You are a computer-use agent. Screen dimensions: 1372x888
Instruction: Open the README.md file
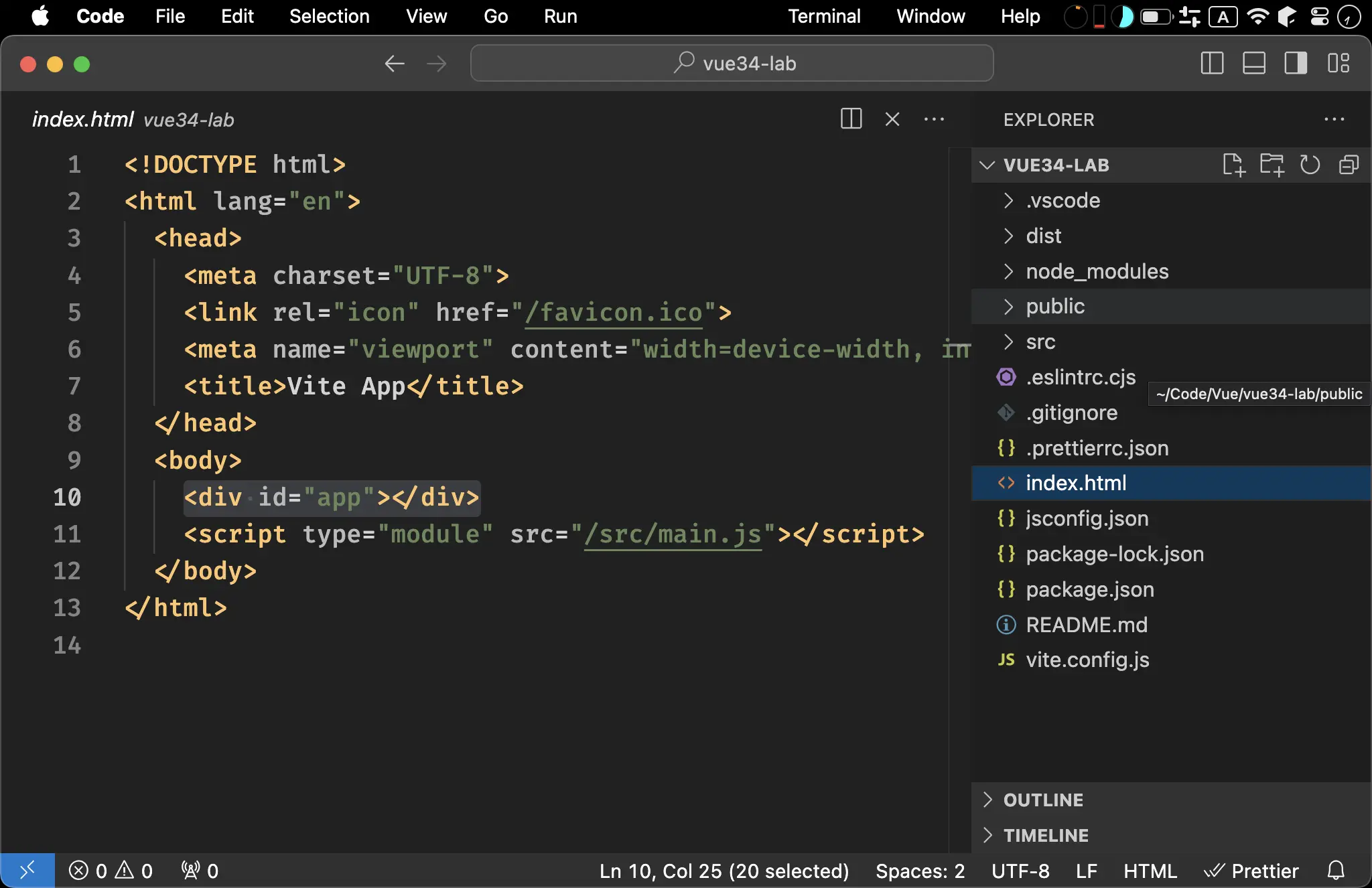[1171, 625]
